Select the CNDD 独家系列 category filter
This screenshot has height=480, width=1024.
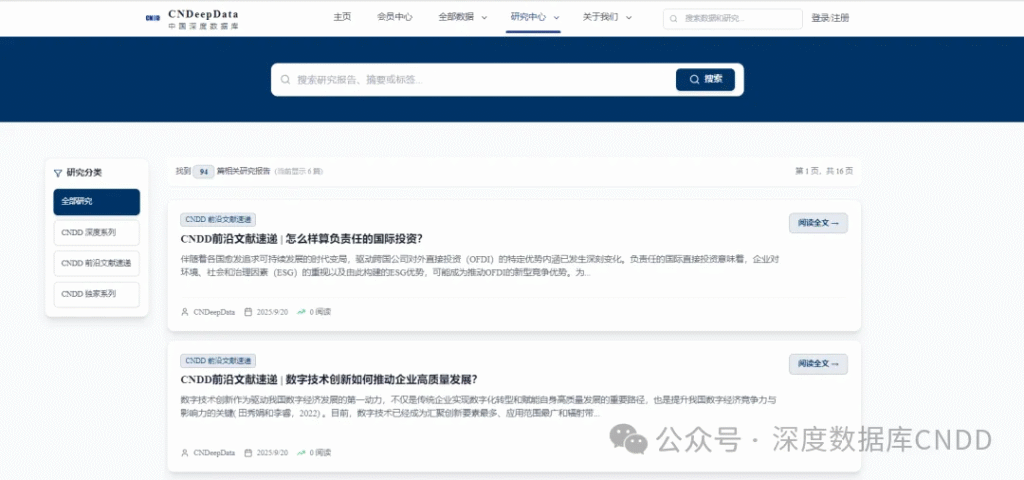point(97,294)
